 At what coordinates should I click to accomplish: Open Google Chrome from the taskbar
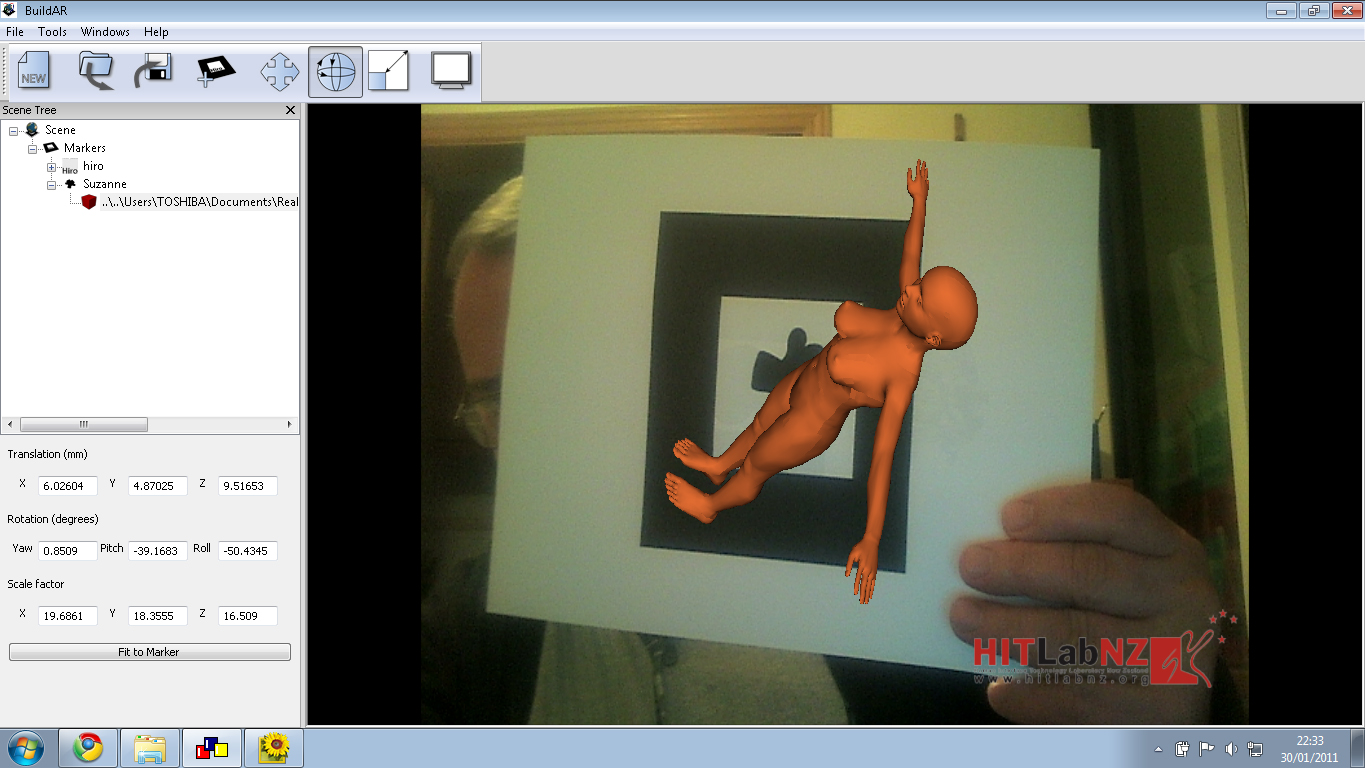coord(88,748)
